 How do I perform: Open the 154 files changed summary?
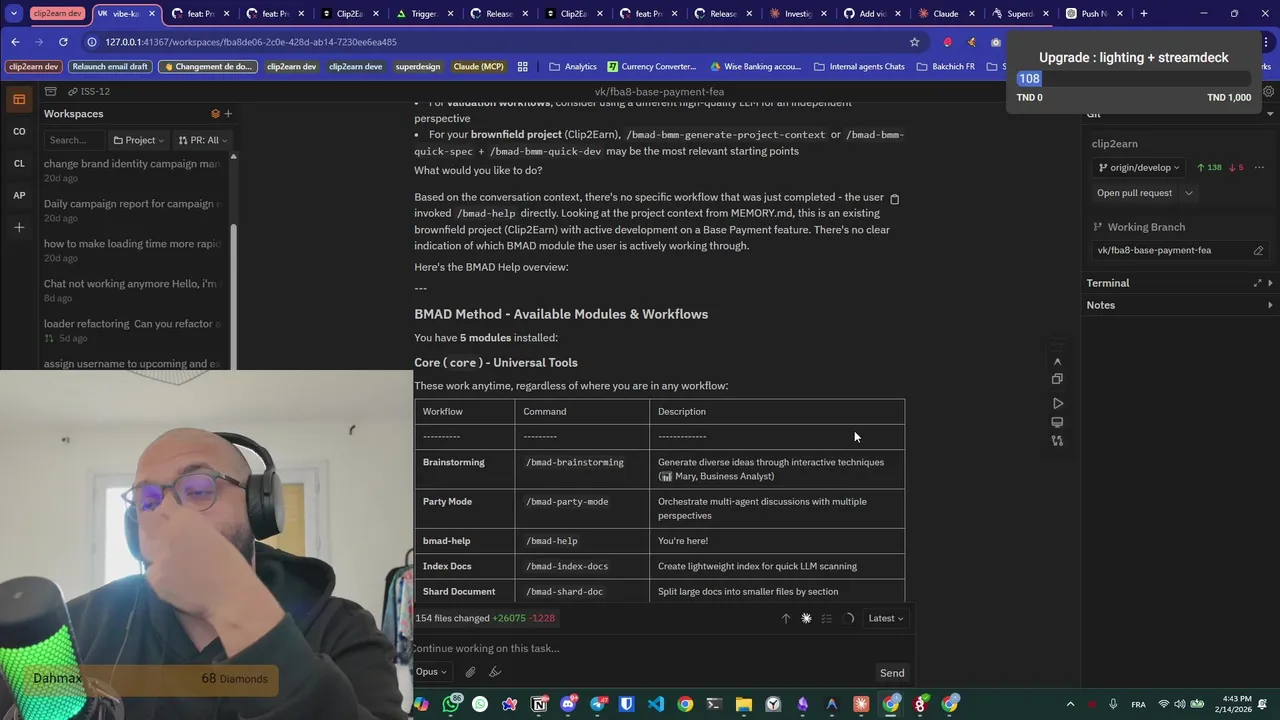point(485,618)
